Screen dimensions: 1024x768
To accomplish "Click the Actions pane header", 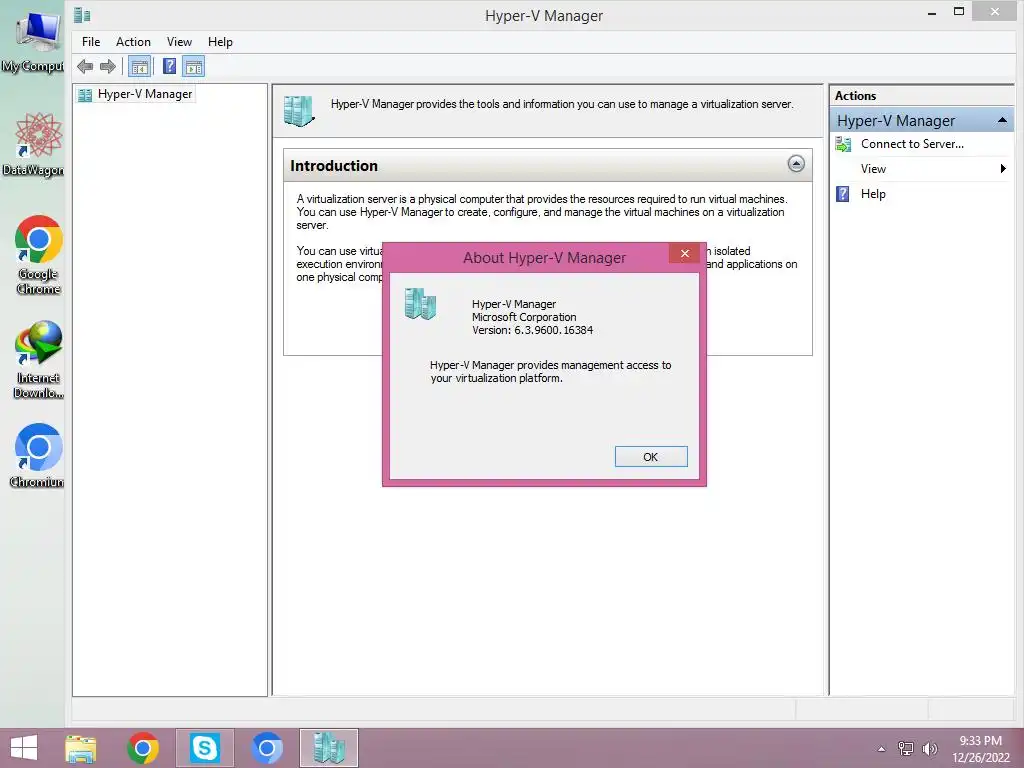I will coord(922,95).
